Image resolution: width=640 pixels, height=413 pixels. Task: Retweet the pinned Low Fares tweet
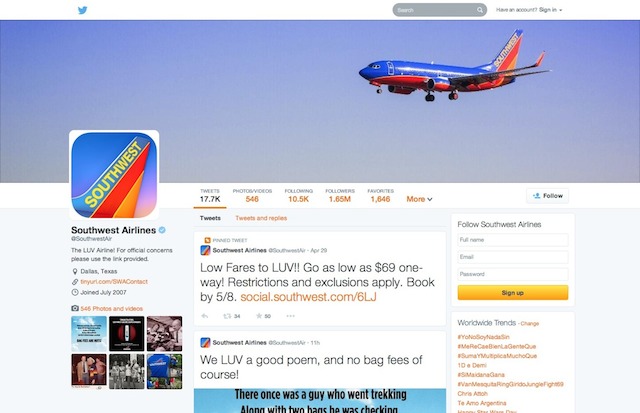click(227, 316)
